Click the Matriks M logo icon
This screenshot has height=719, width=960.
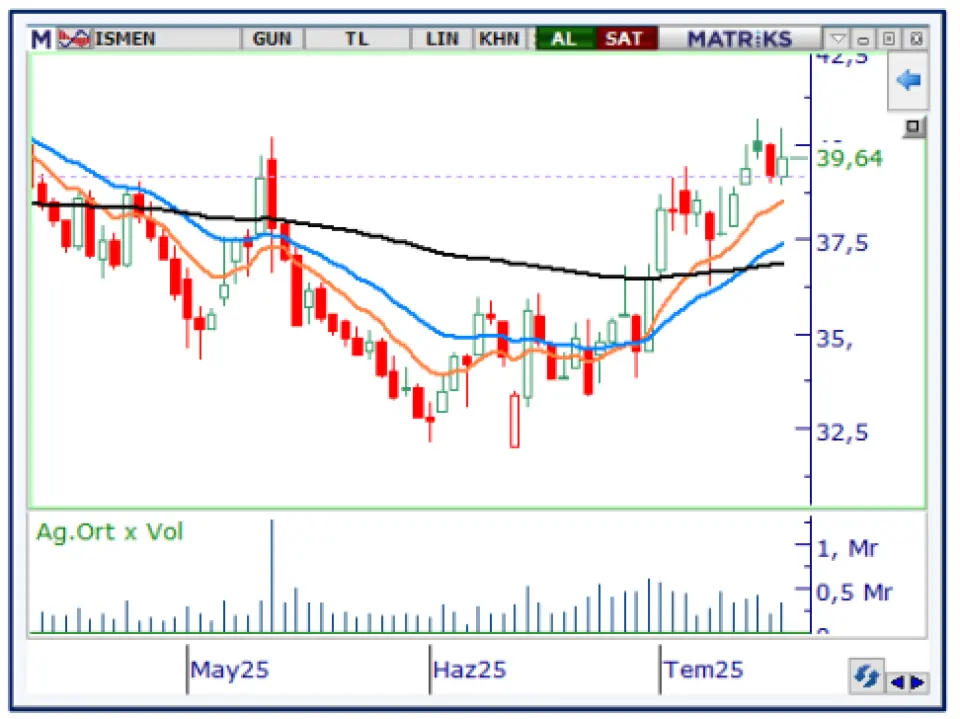(x=41, y=39)
